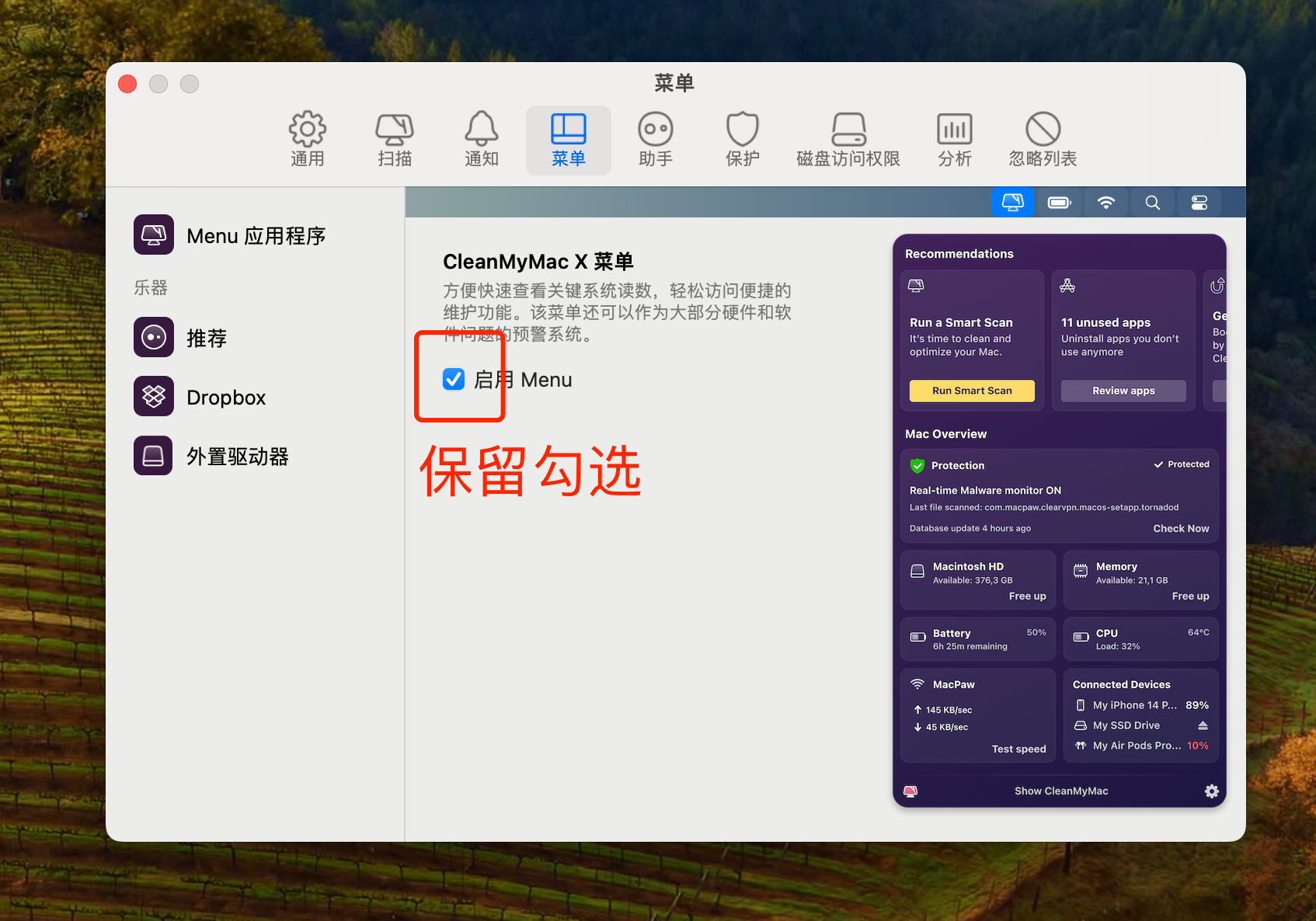Open the Battery card
This screenshot has width=1316, height=921.
(977, 639)
